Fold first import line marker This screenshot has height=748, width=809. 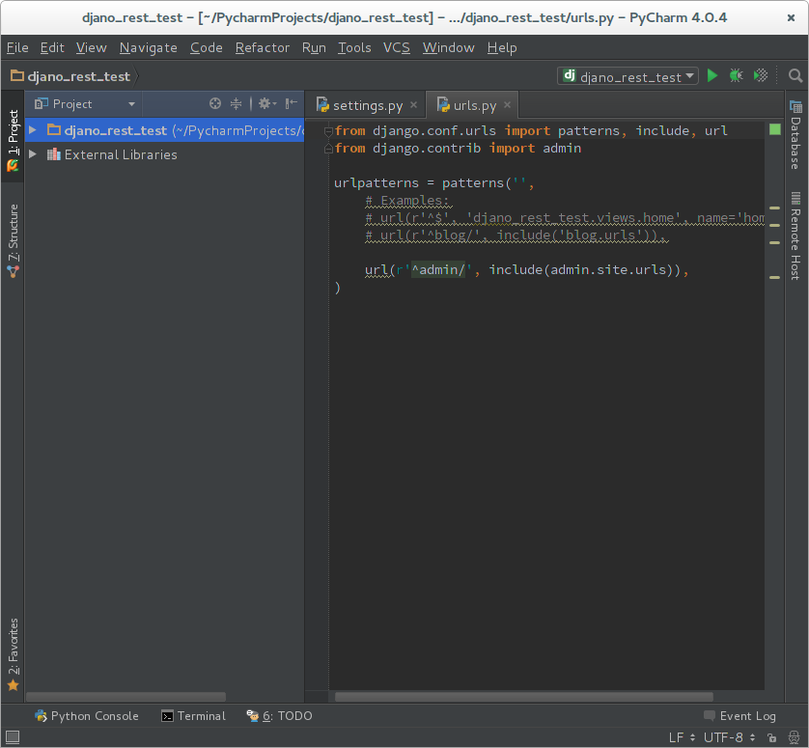pyautogui.click(x=328, y=132)
